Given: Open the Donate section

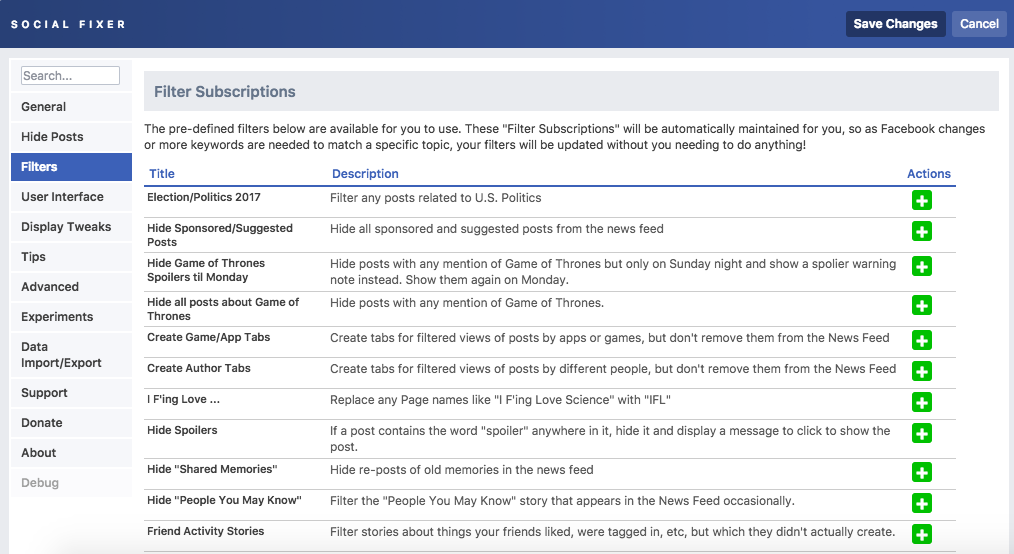Looking at the screenshot, I should pos(71,423).
